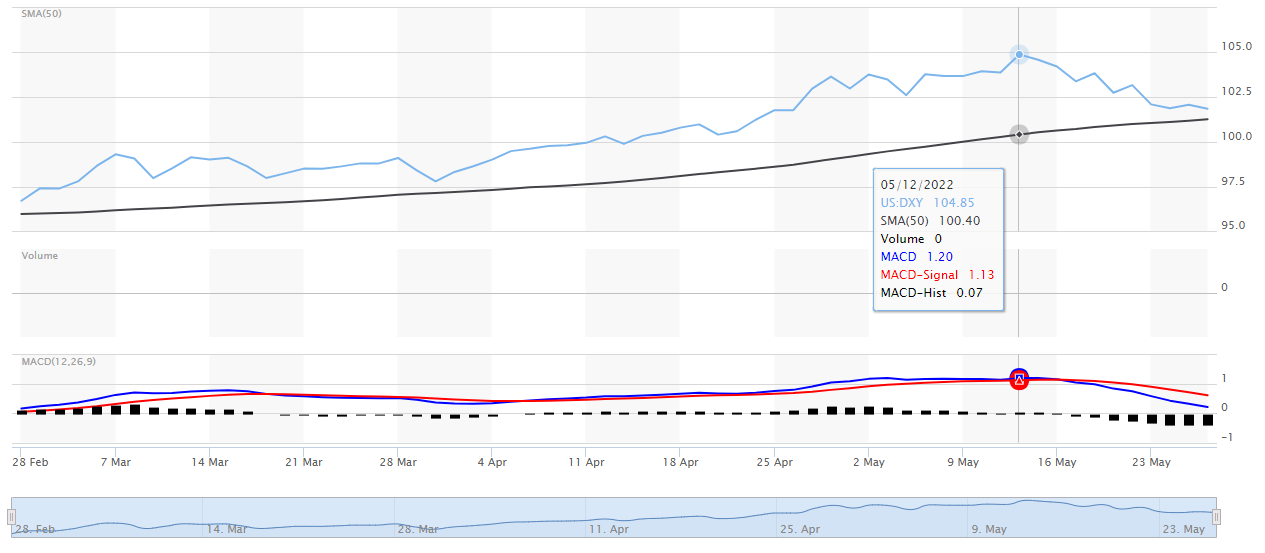Click the 100.0 price axis label

(x=1236, y=136)
